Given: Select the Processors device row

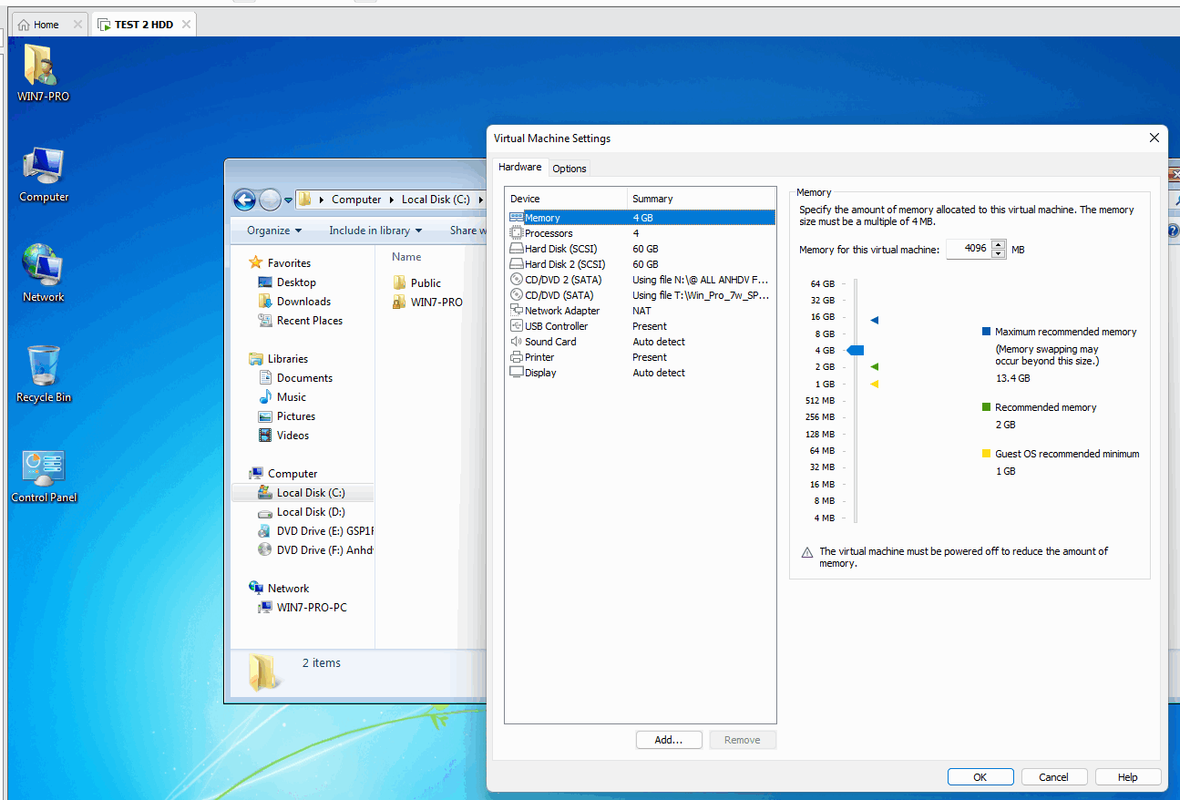Looking at the screenshot, I should click(641, 233).
